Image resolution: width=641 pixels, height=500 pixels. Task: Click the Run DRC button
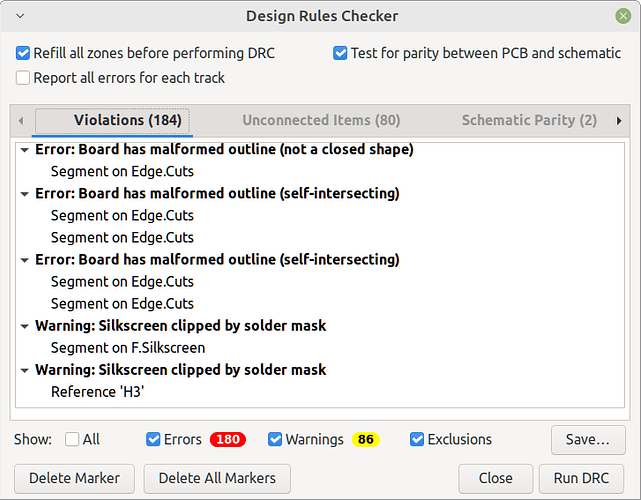pyautogui.click(x=581, y=478)
